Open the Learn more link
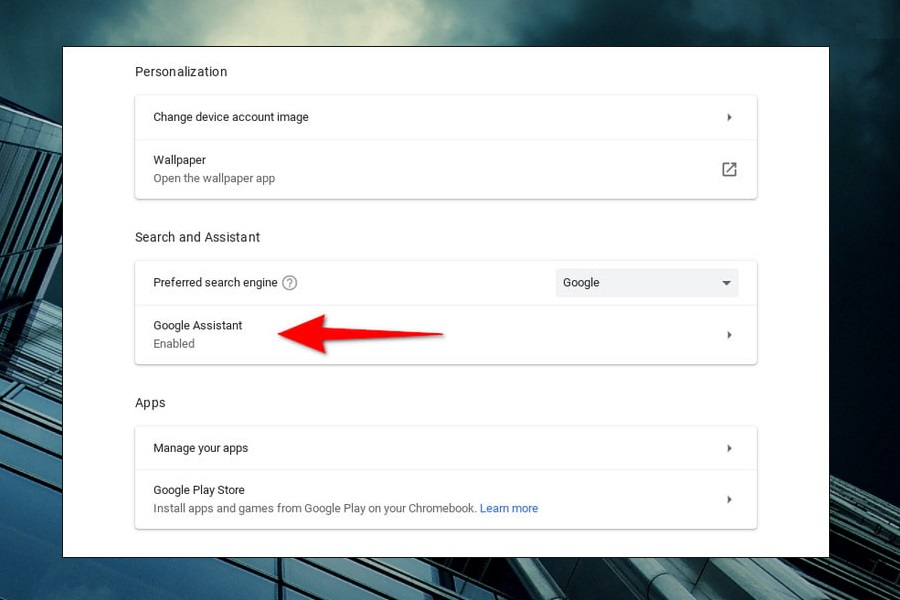The image size is (900, 600). tap(509, 508)
